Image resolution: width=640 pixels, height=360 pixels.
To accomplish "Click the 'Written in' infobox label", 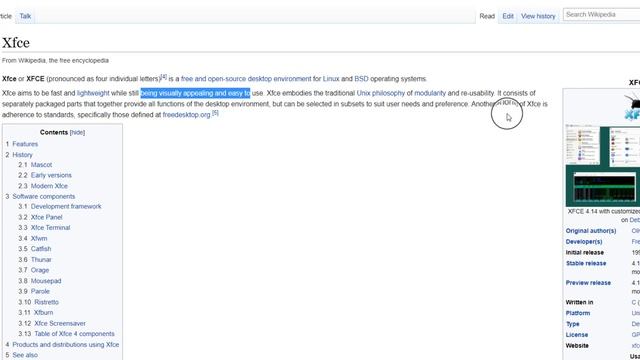I will point(579,302).
